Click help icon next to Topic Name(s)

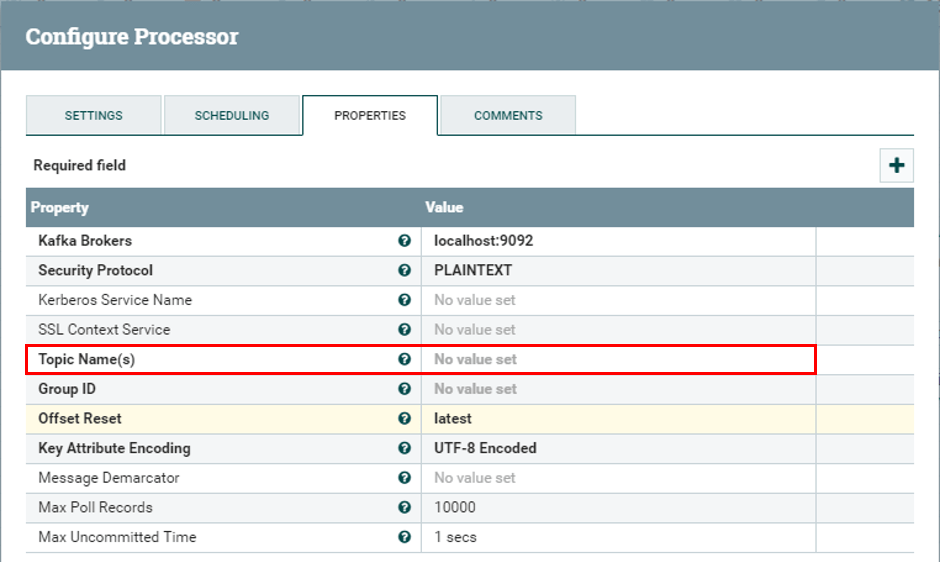[404, 359]
